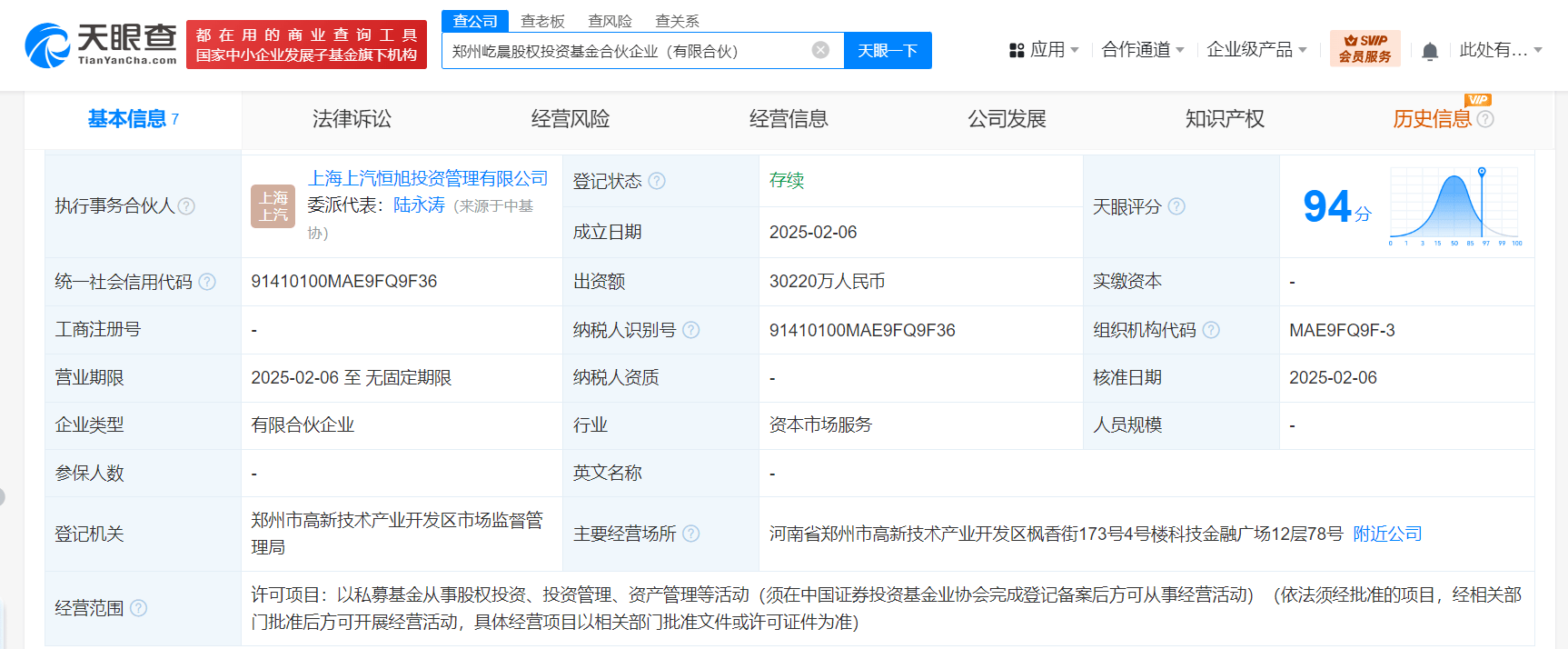Click the 2025-02-06 至 无固定期限 value
The height and width of the screenshot is (649, 1568).
point(351,378)
